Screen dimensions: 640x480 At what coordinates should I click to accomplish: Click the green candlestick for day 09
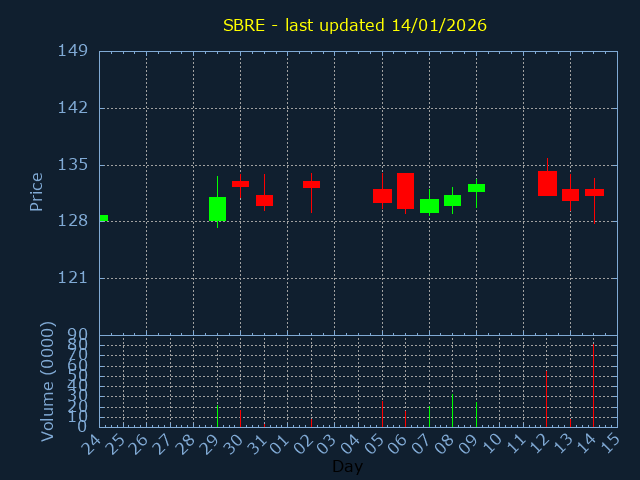pos(476,188)
